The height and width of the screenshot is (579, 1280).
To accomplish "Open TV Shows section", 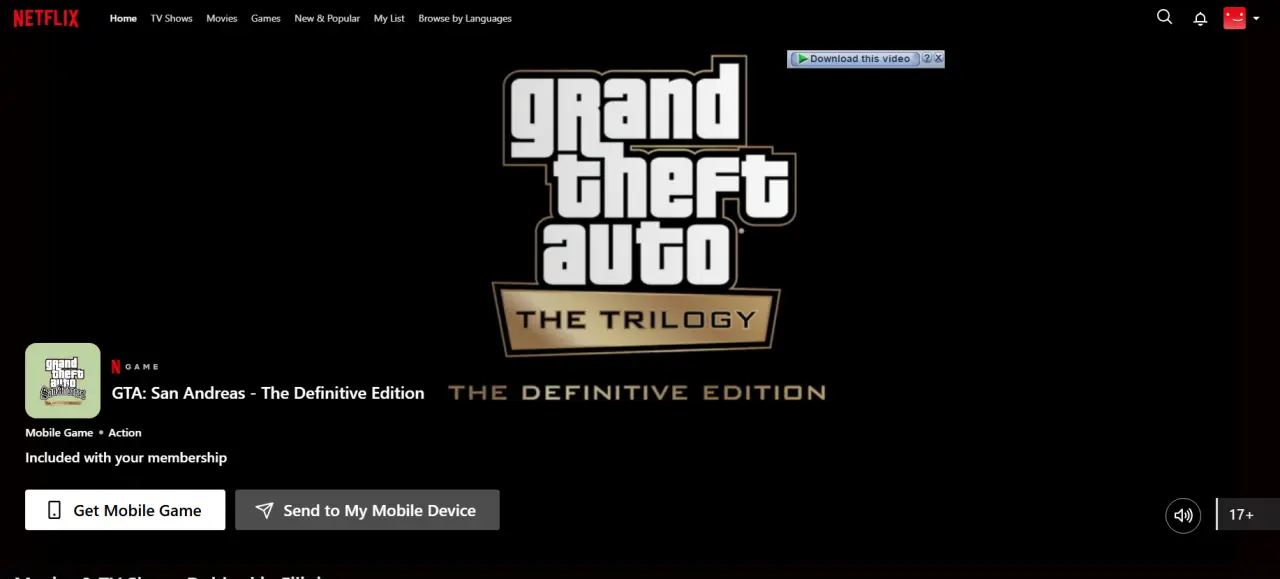I will click(x=171, y=18).
